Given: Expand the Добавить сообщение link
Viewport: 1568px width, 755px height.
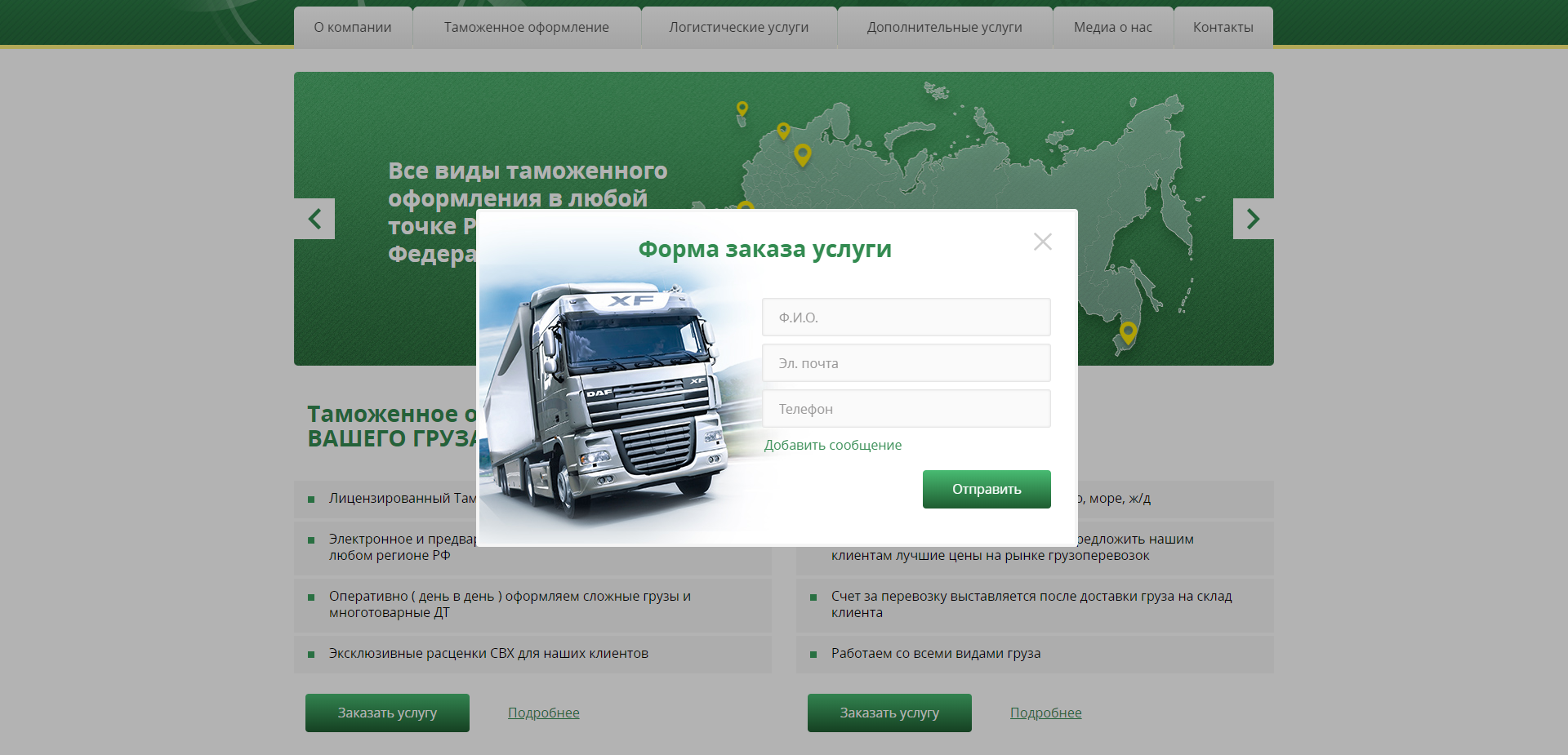Looking at the screenshot, I should 833,445.
